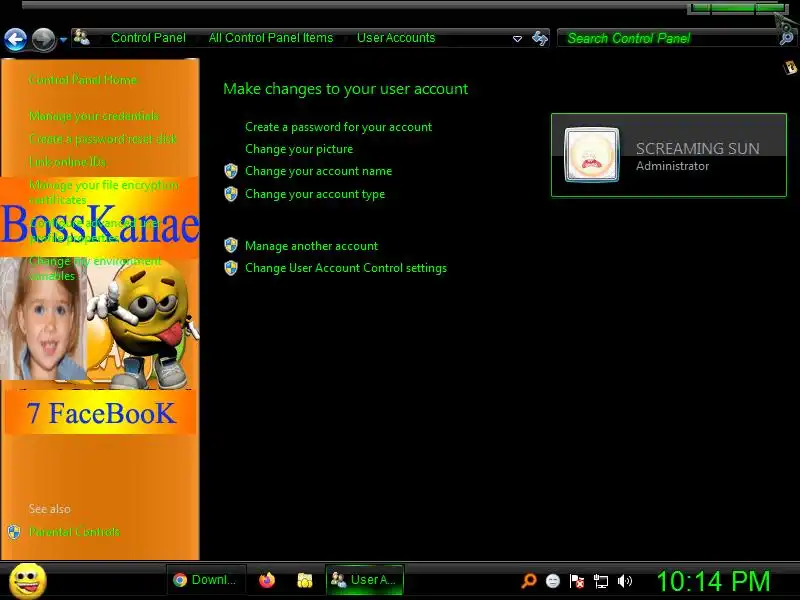The width and height of the screenshot is (800, 600).
Task: Open Manage your file encryption certificates
Action: (x=104, y=192)
